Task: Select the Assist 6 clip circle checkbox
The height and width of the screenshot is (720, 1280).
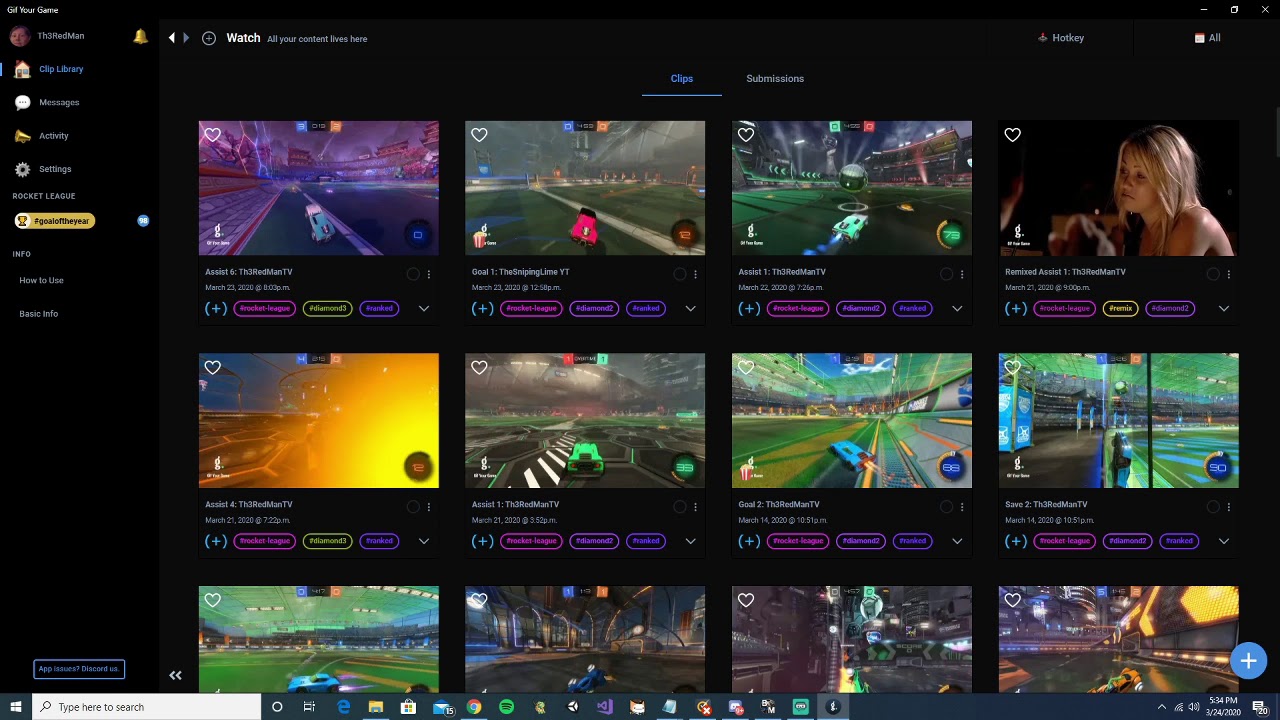Action: click(413, 274)
